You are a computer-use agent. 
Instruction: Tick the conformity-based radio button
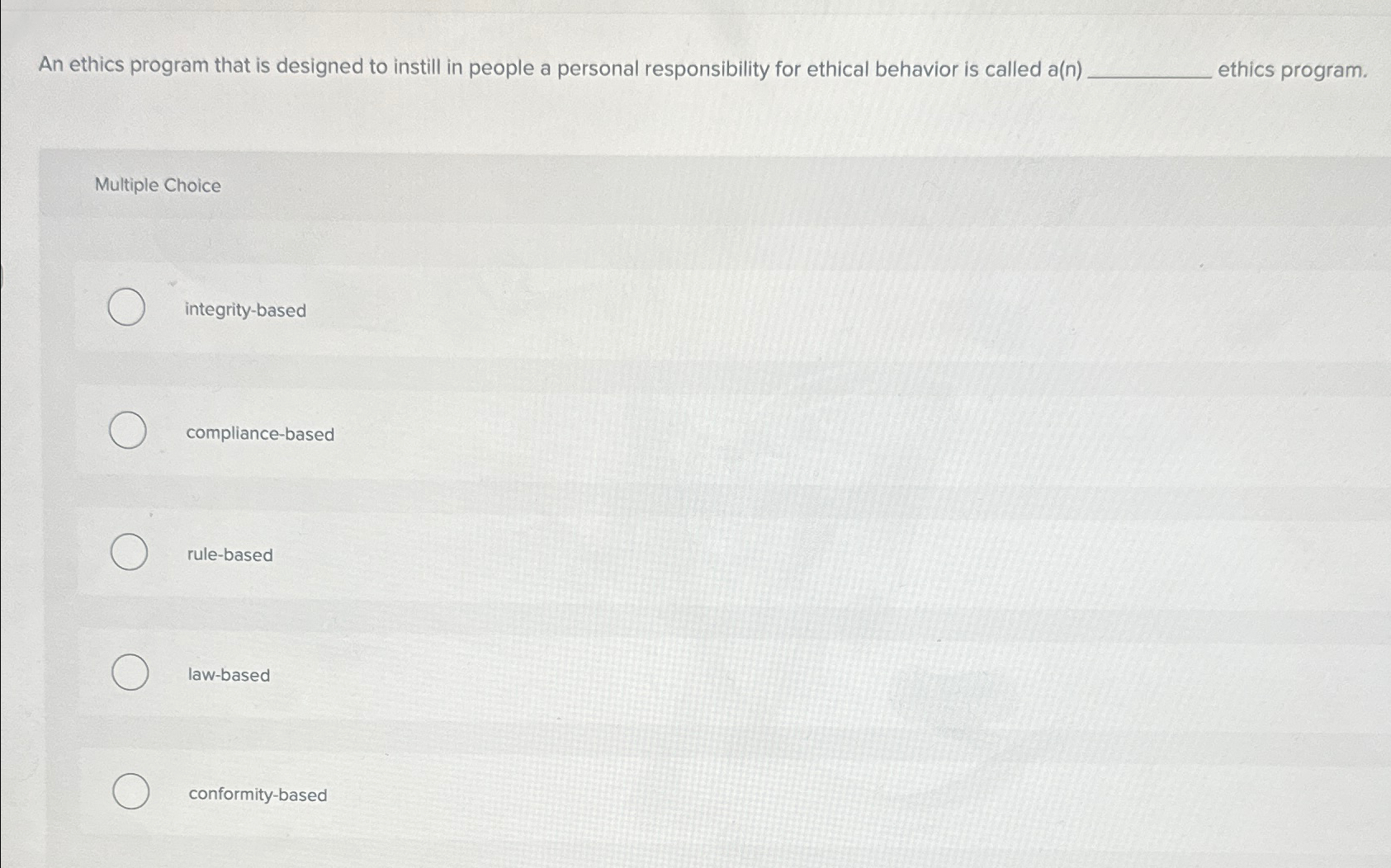(x=131, y=791)
